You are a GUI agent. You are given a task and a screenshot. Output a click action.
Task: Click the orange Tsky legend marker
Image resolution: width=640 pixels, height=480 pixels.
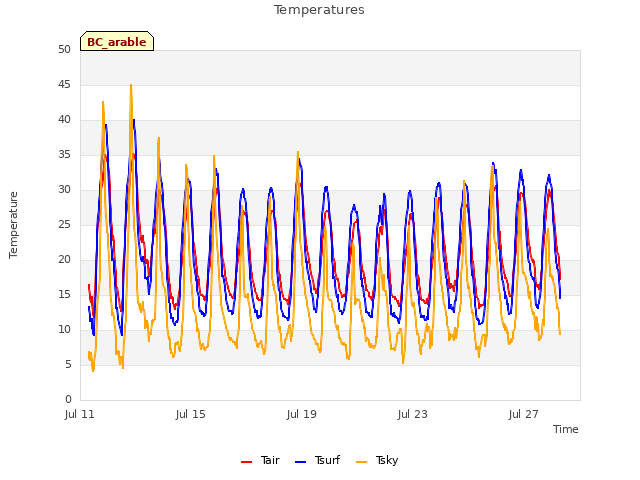coord(361,462)
